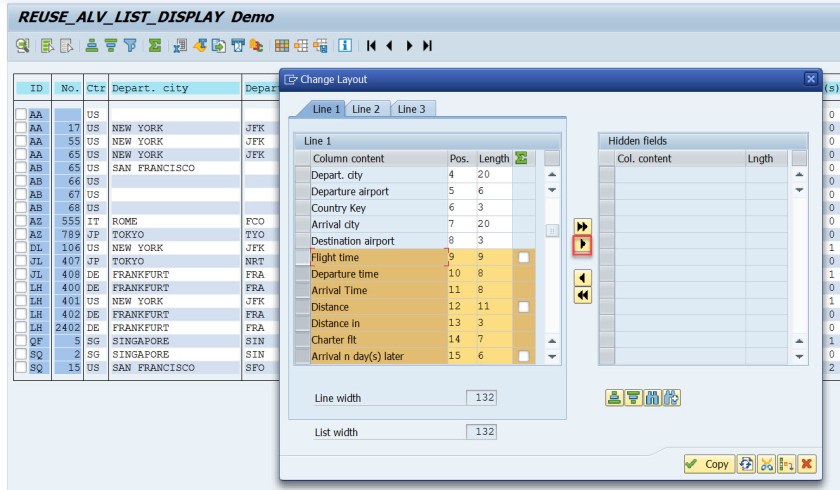
Task: Click the Deselect All toolbar icon
Action: pos(66,46)
